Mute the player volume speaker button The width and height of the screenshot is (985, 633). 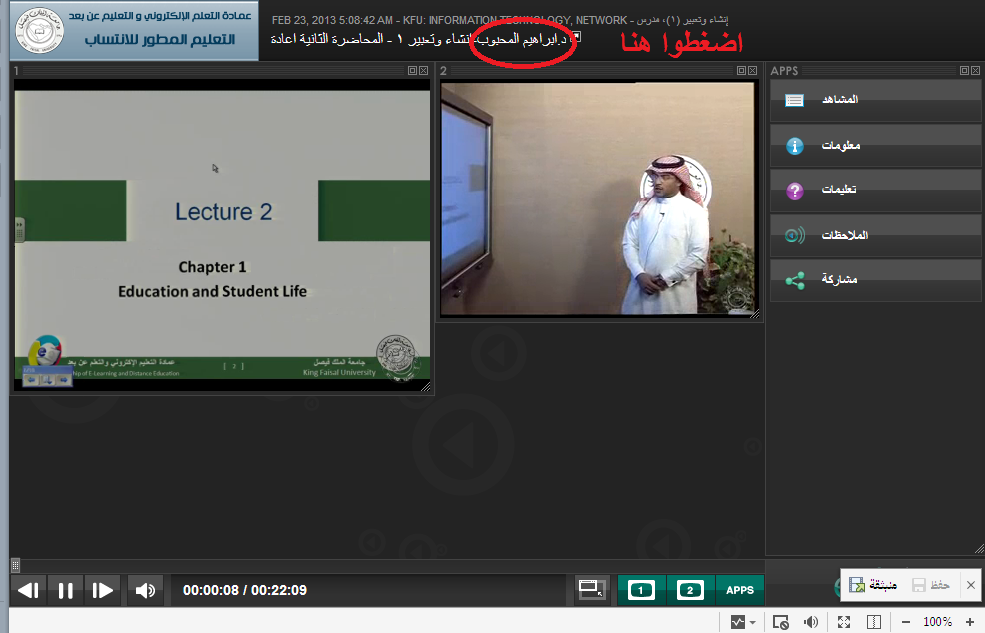(x=145, y=590)
